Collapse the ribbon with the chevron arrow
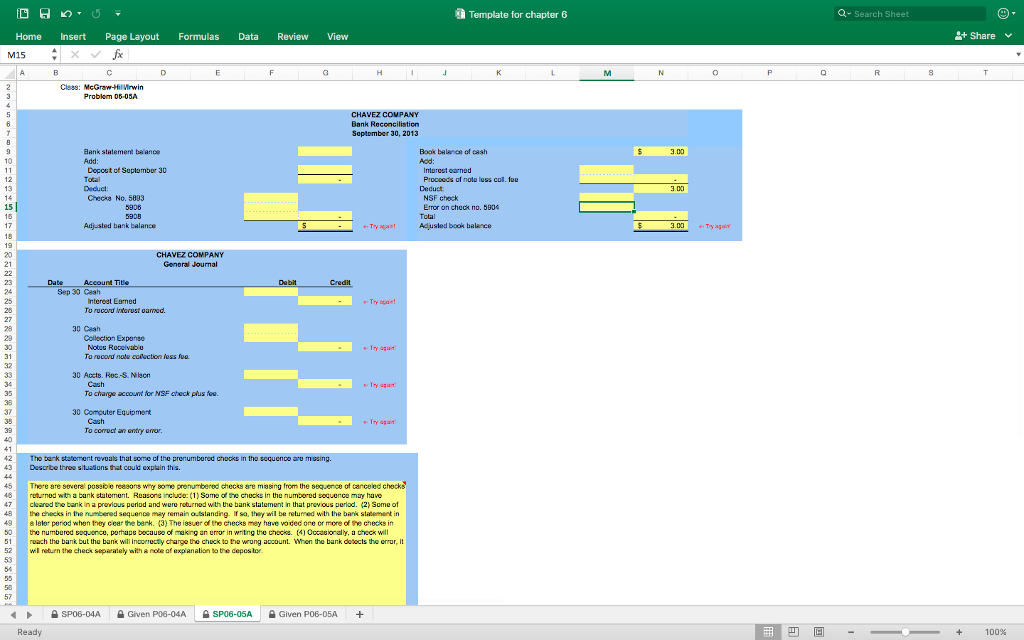The width and height of the screenshot is (1024, 640). pos(118,13)
